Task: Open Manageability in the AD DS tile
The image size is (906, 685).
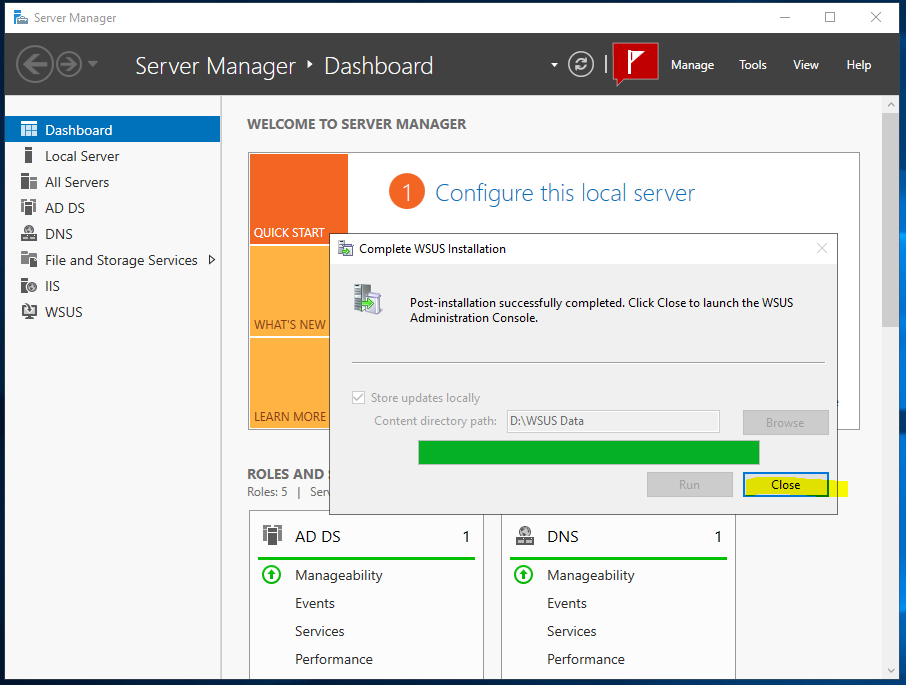Action: click(339, 575)
